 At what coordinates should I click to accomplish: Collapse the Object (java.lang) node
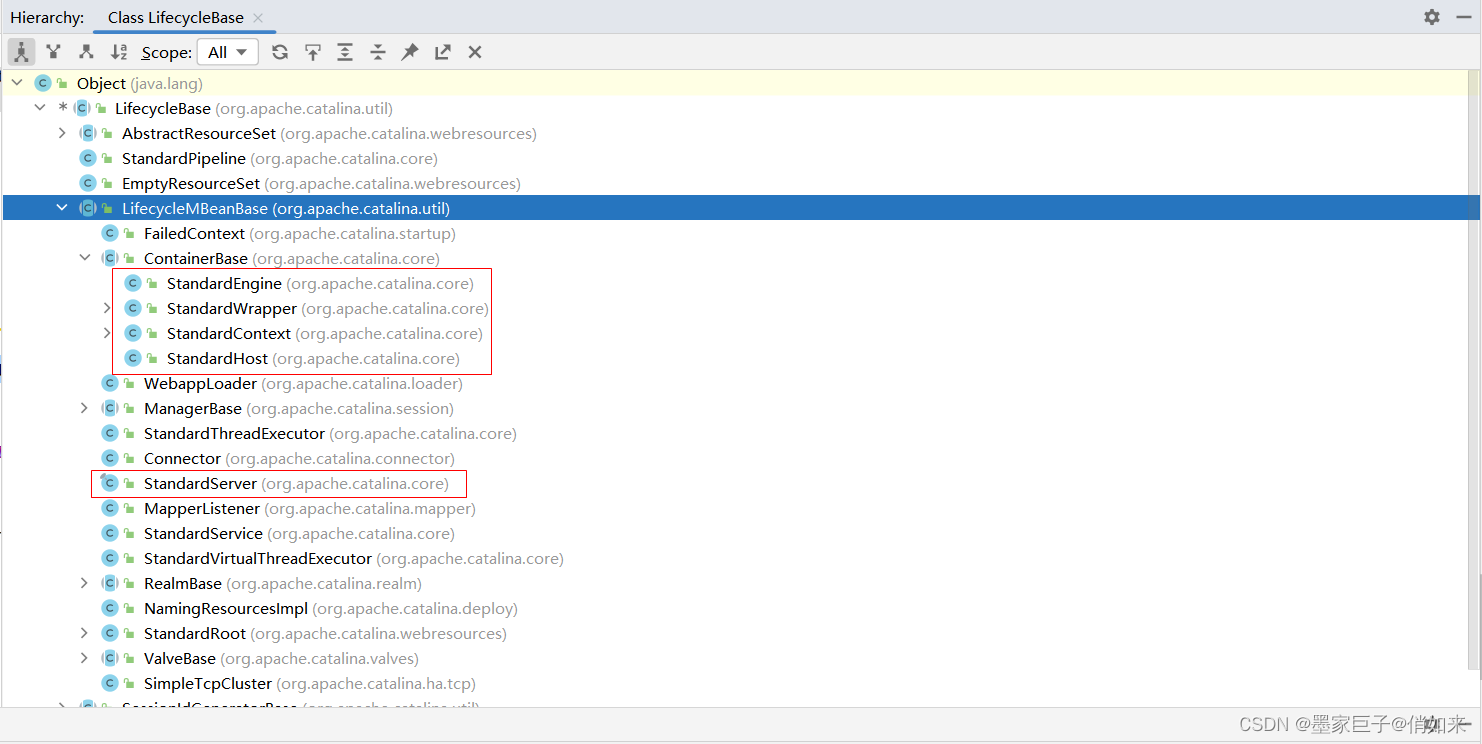[x=17, y=83]
